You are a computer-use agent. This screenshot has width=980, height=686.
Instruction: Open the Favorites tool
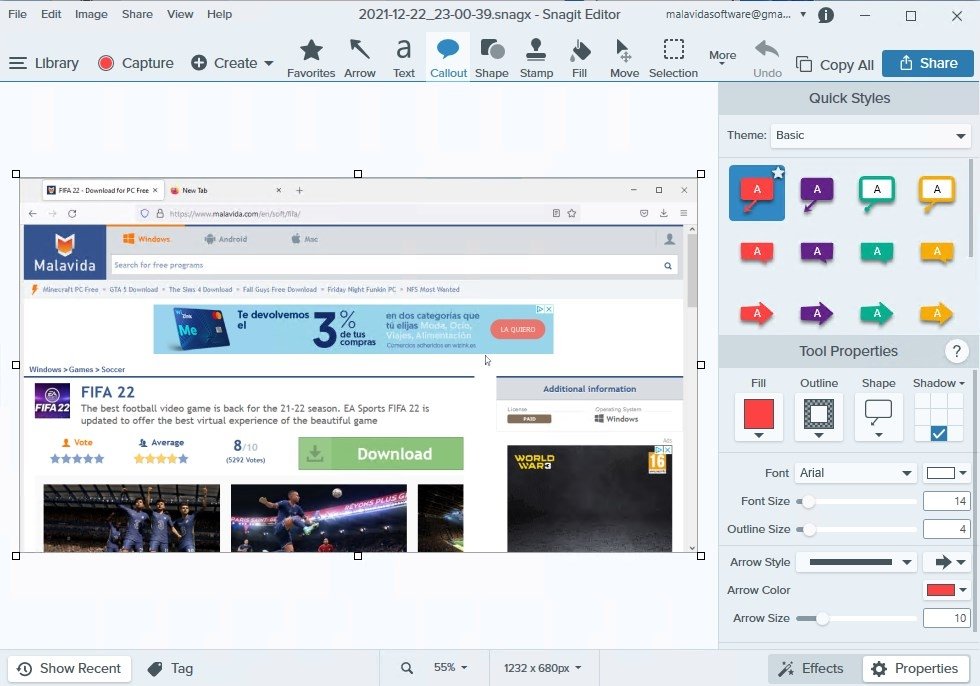click(x=311, y=58)
